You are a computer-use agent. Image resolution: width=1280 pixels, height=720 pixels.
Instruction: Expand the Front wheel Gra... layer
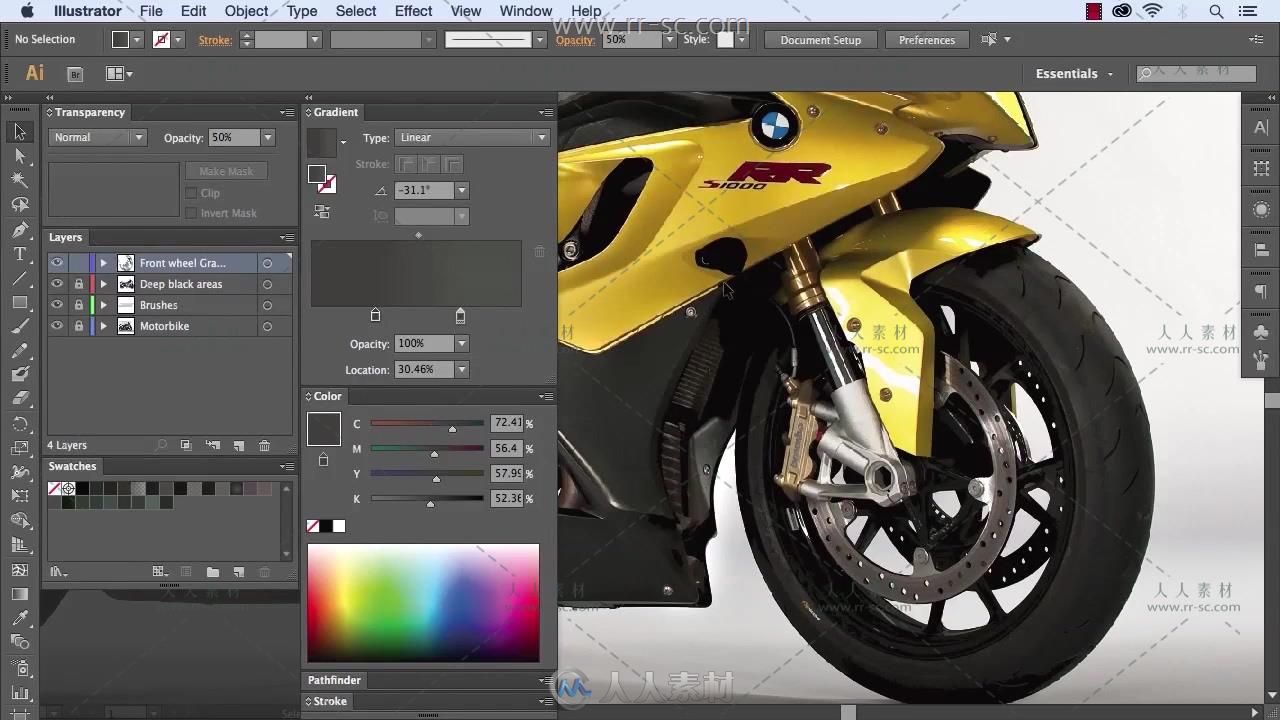(103, 263)
